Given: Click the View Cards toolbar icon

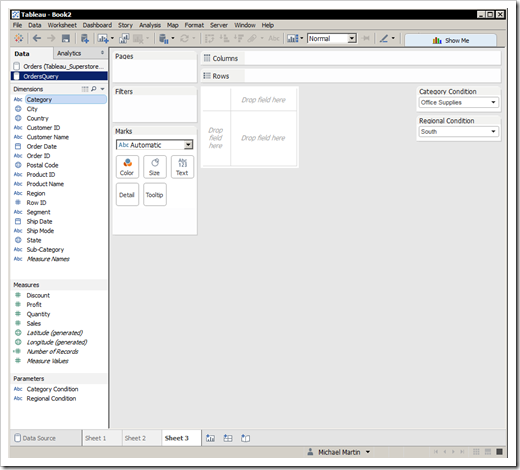Looking at the screenshot, I should 293,39.
